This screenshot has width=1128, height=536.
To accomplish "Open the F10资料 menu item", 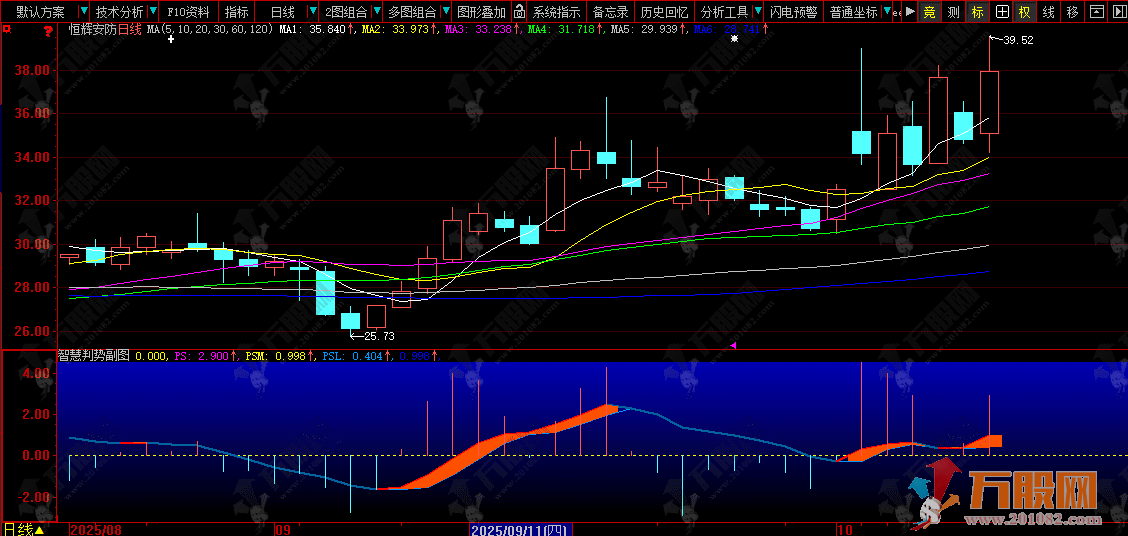I will (188, 12).
